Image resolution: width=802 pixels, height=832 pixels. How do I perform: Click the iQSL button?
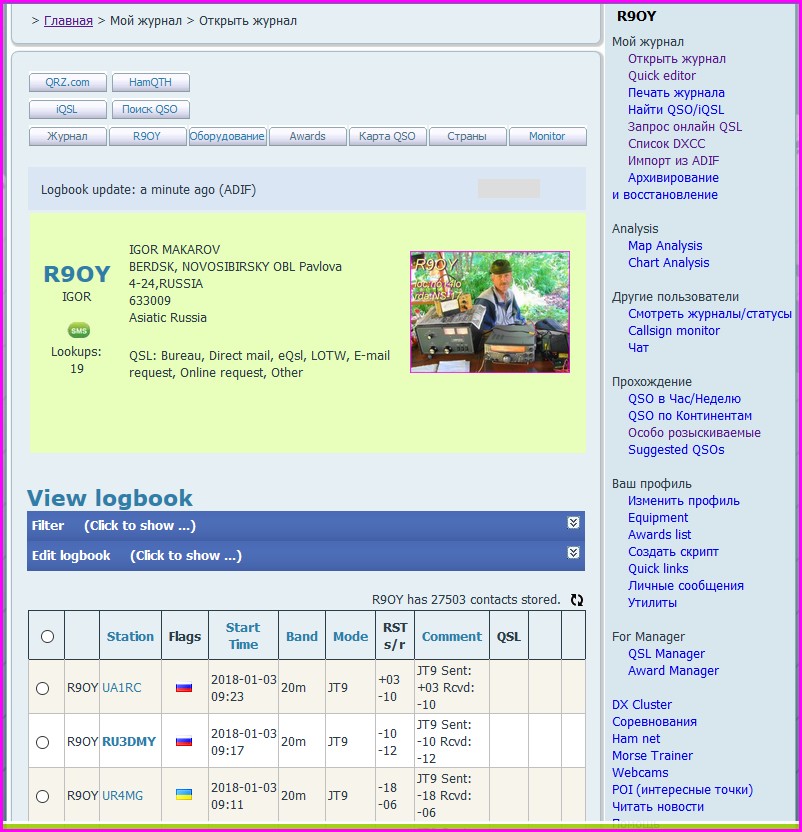pyautogui.click(x=67, y=110)
